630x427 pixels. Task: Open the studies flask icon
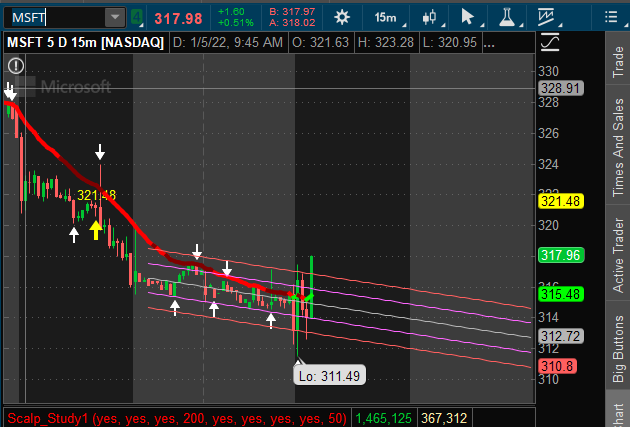507,17
